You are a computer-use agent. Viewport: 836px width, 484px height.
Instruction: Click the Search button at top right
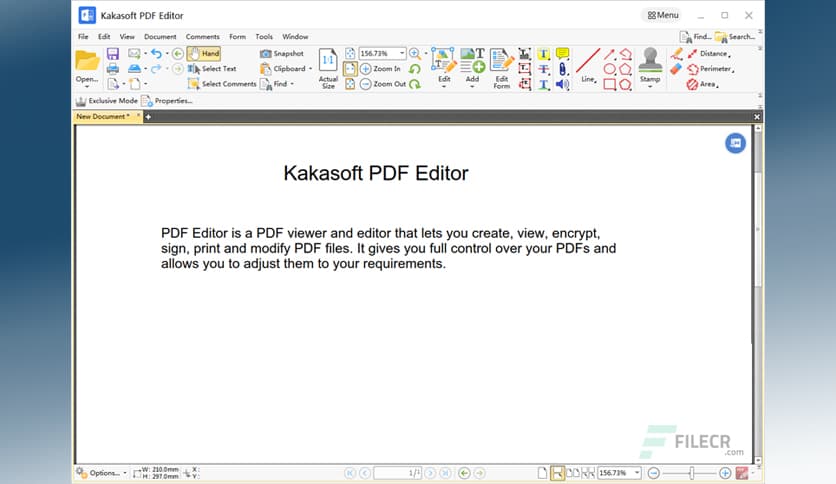tap(735, 37)
